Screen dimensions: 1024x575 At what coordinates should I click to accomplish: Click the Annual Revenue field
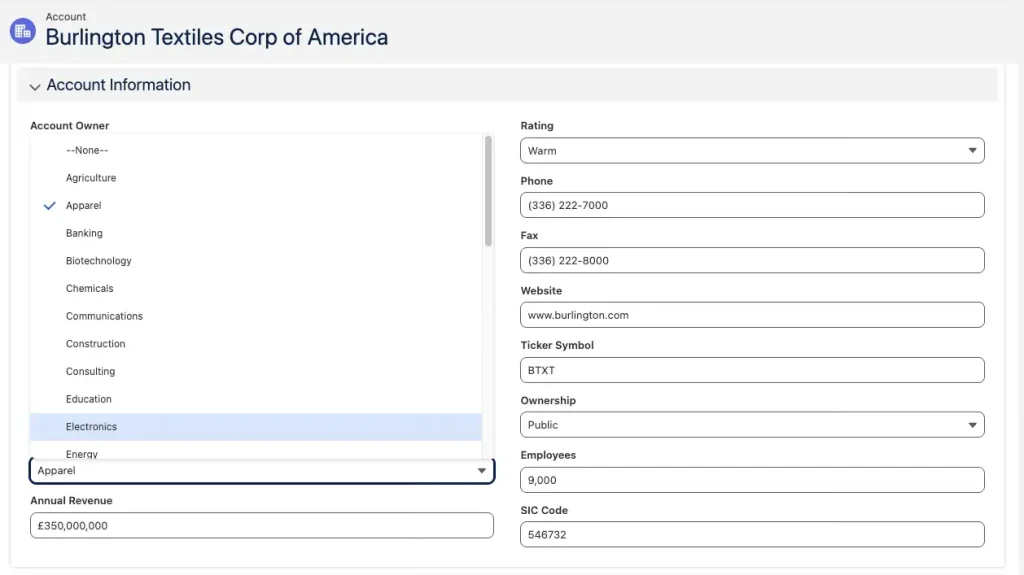tap(262, 525)
